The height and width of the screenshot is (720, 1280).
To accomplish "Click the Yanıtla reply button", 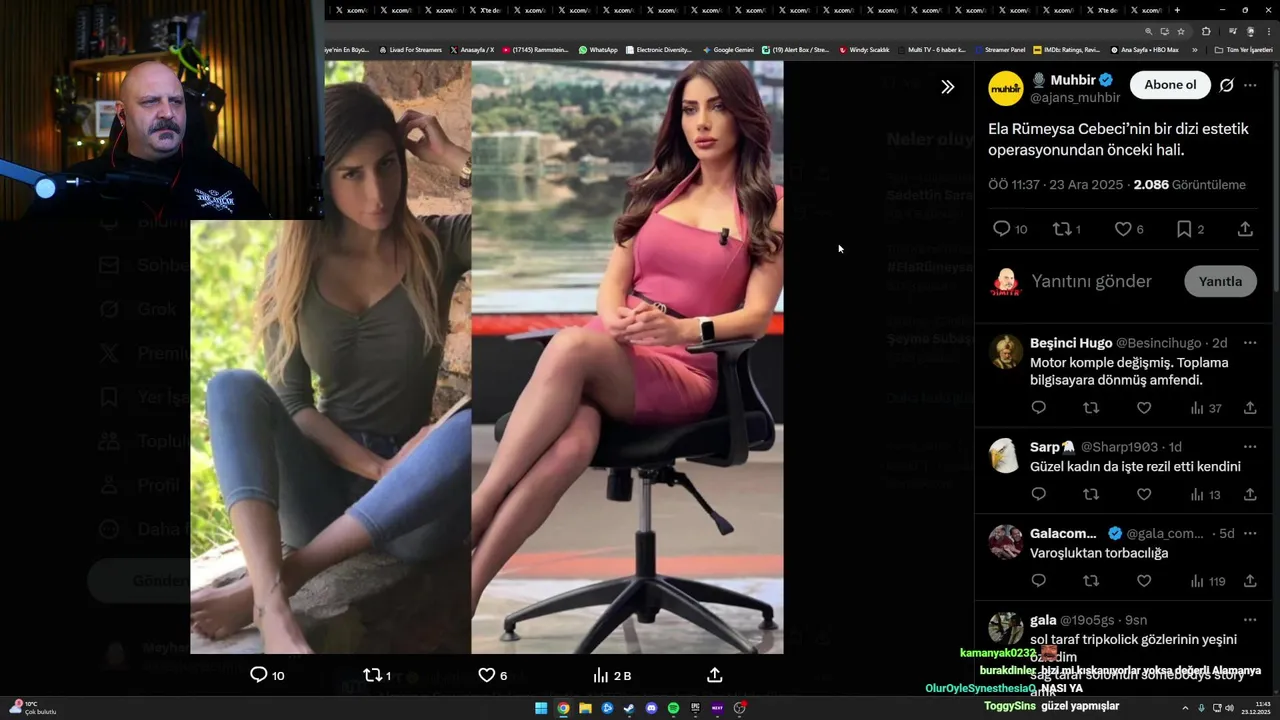I will pos(1220,281).
